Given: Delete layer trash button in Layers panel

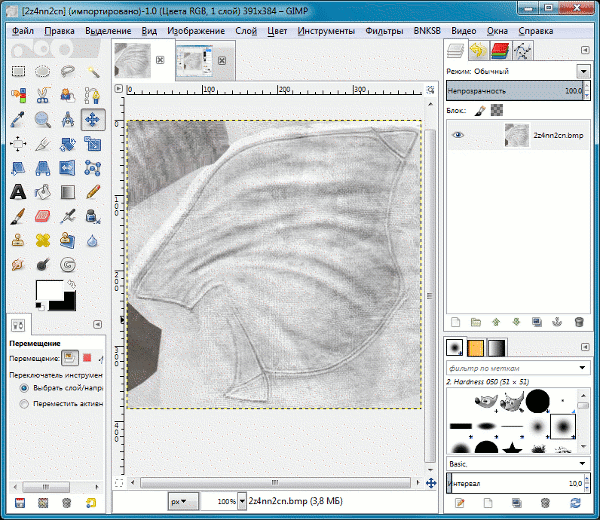Looking at the screenshot, I should [579, 322].
